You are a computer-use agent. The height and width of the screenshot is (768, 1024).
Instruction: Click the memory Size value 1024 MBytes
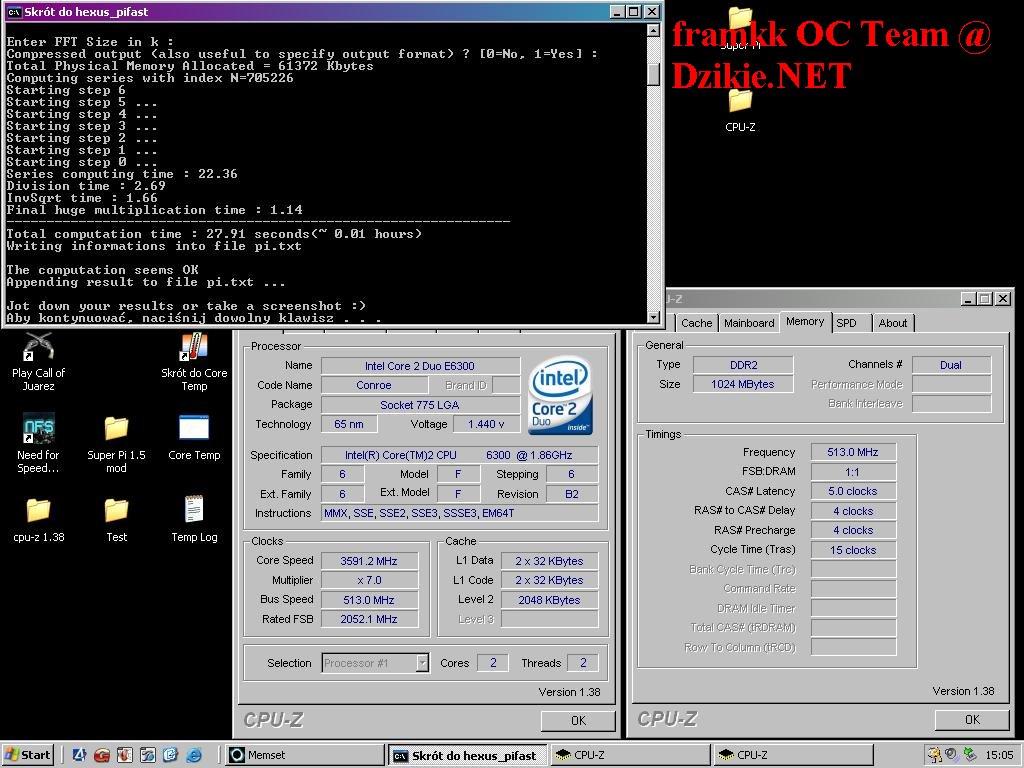743,384
